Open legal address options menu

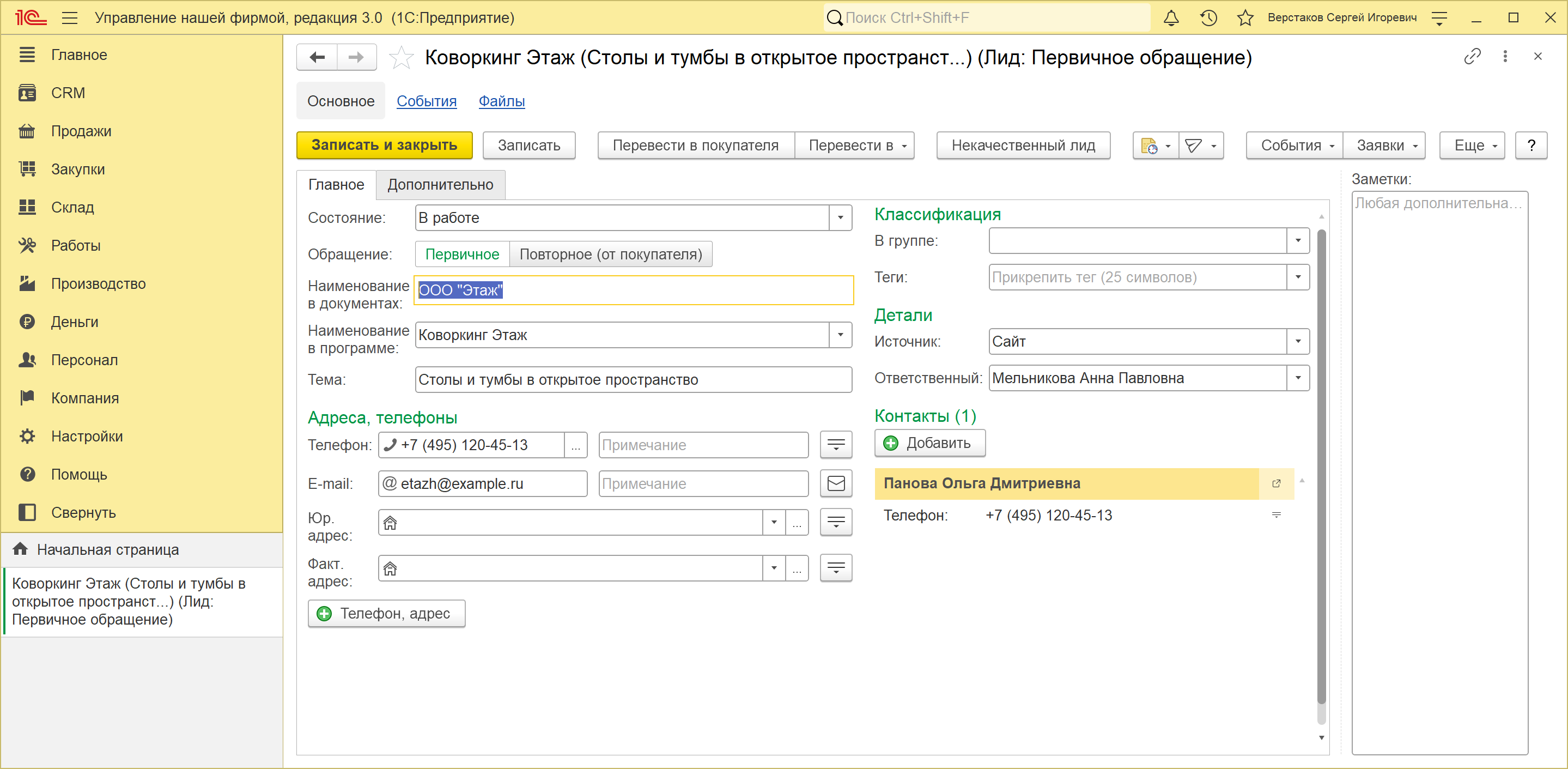pos(836,523)
